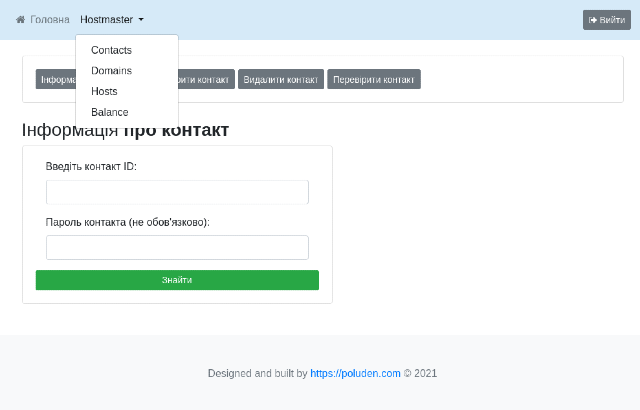Click the logout arrow icon
Screen dimensions: 640x410
[593, 20]
